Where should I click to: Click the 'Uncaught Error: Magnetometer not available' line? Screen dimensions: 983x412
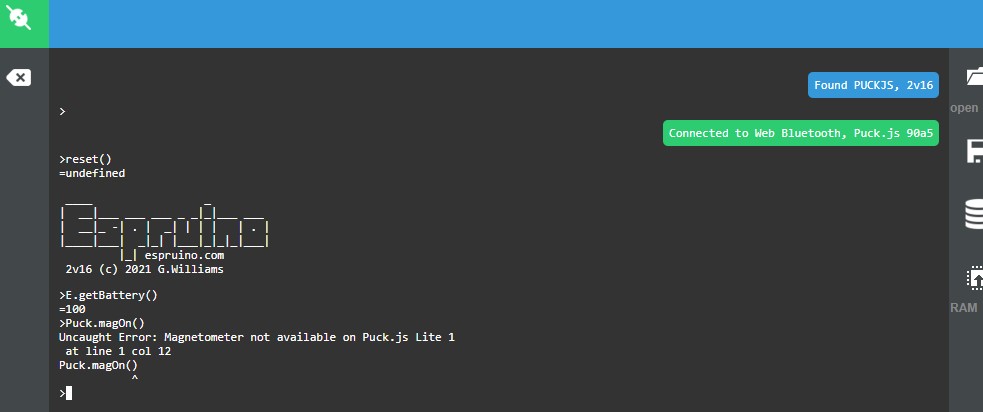(256, 337)
